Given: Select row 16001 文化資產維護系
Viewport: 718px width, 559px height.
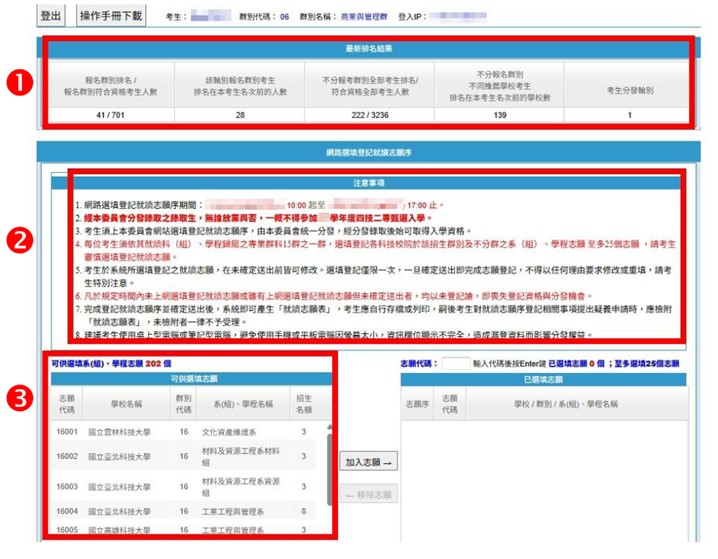Looking at the screenshot, I should click(x=190, y=433).
